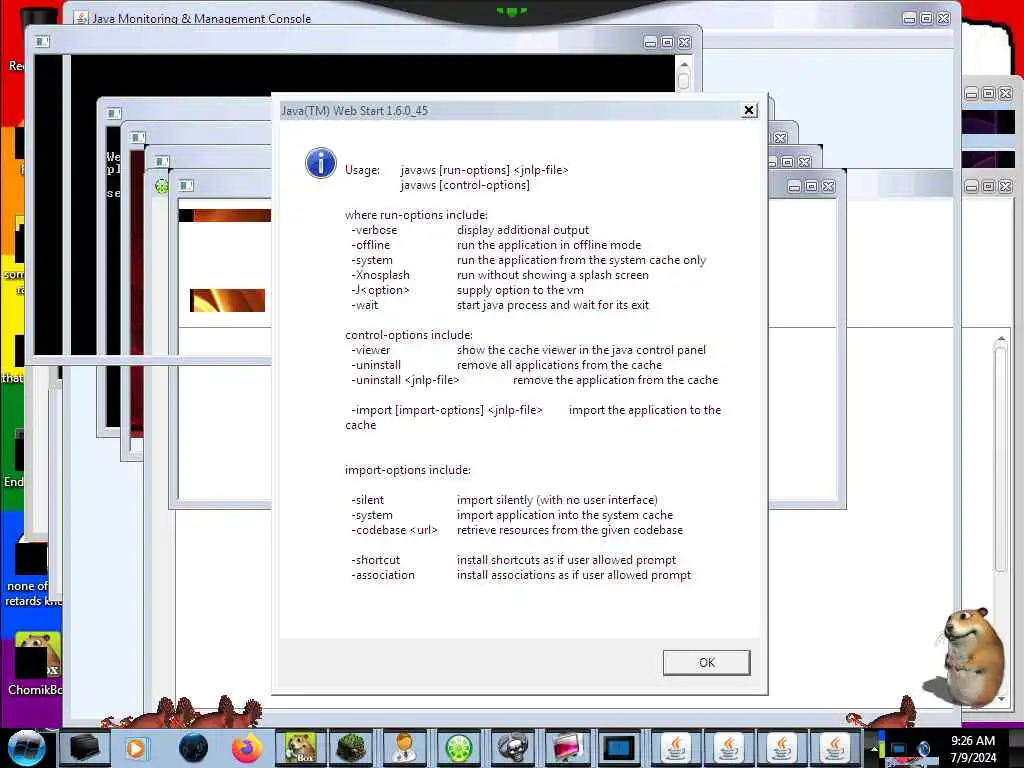Click the scrollbar of the black console window
Viewport: 1024px width, 768px height.
click(683, 74)
